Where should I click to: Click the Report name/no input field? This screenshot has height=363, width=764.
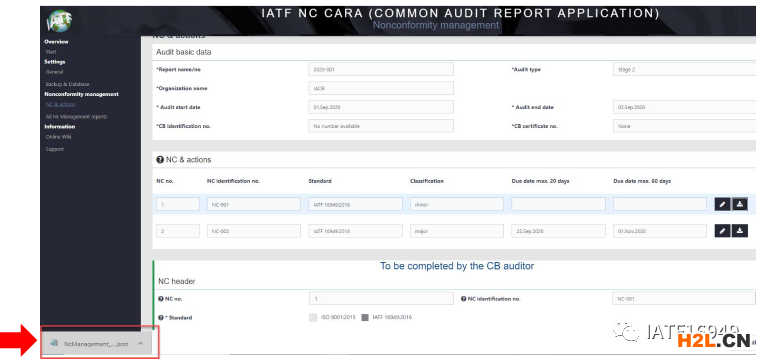[381, 69]
